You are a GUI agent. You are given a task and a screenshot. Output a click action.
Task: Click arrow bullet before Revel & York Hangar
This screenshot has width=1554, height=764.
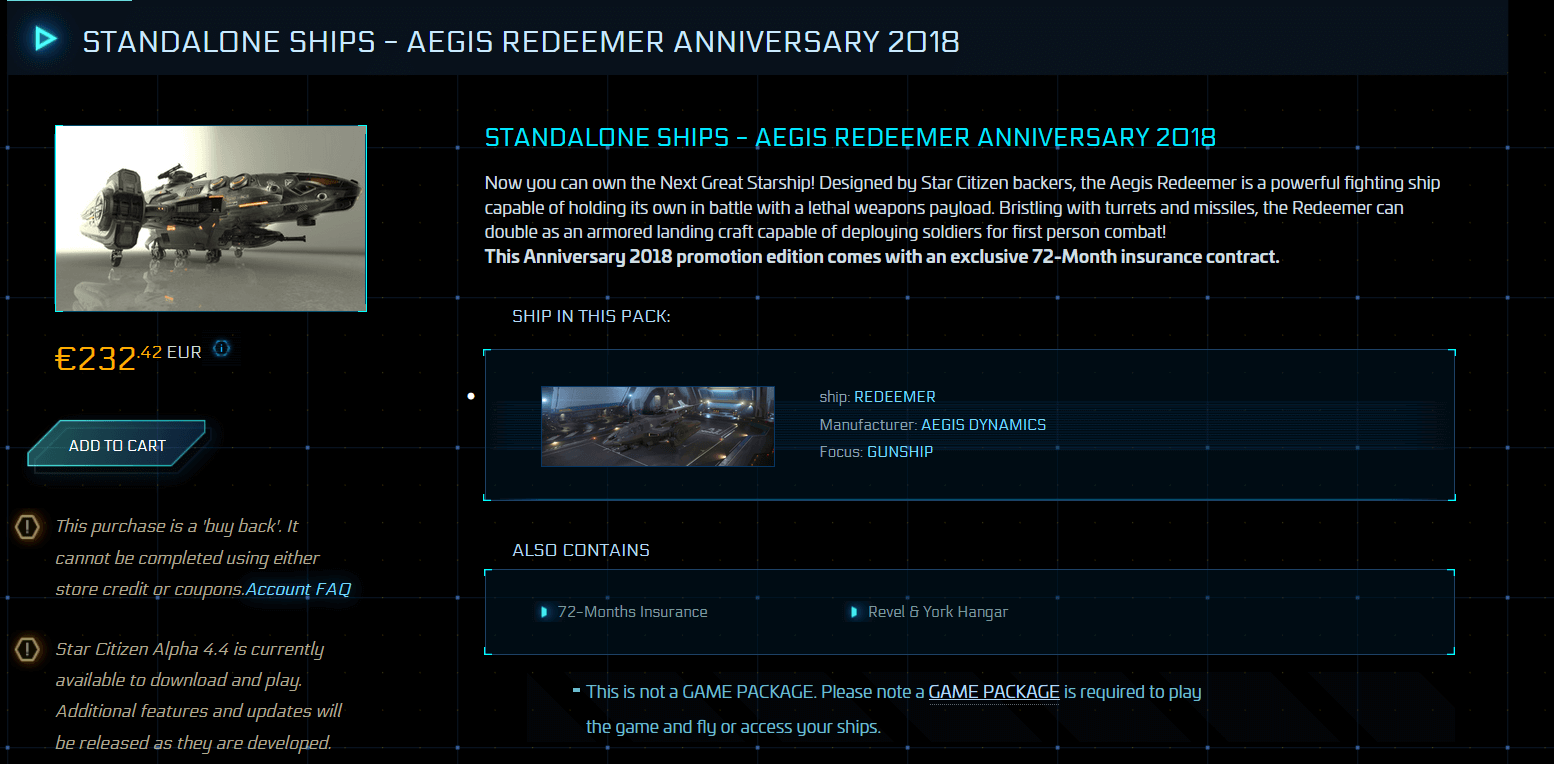point(854,612)
